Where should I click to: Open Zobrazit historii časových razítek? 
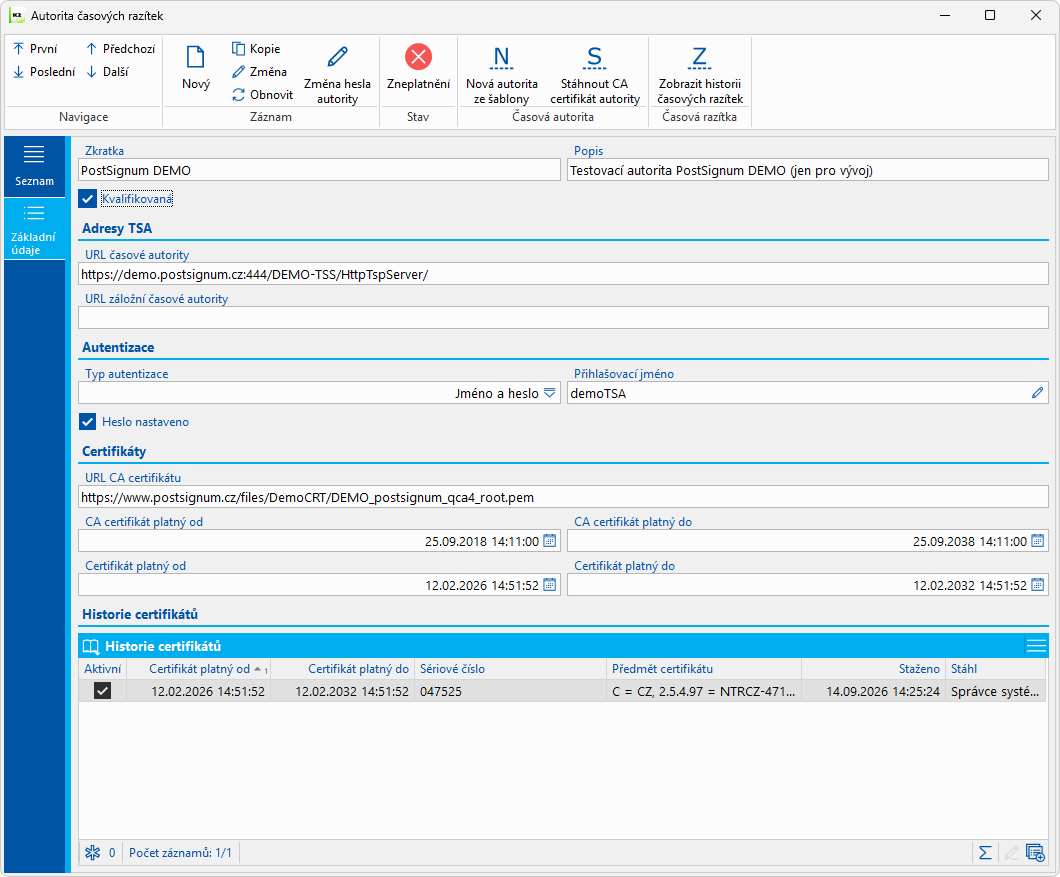point(700,74)
